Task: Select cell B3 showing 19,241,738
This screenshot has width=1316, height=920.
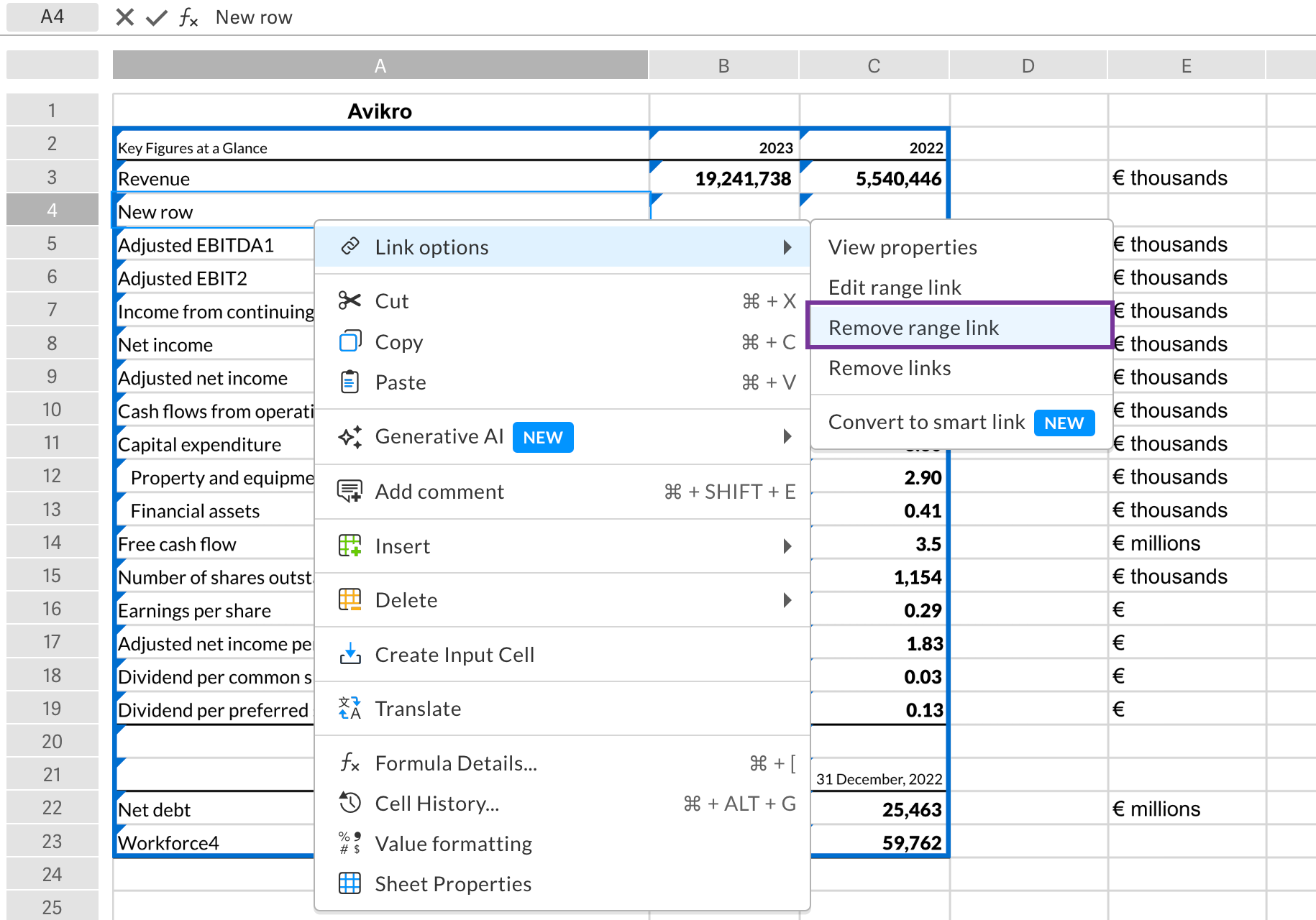Action: point(723,178)
